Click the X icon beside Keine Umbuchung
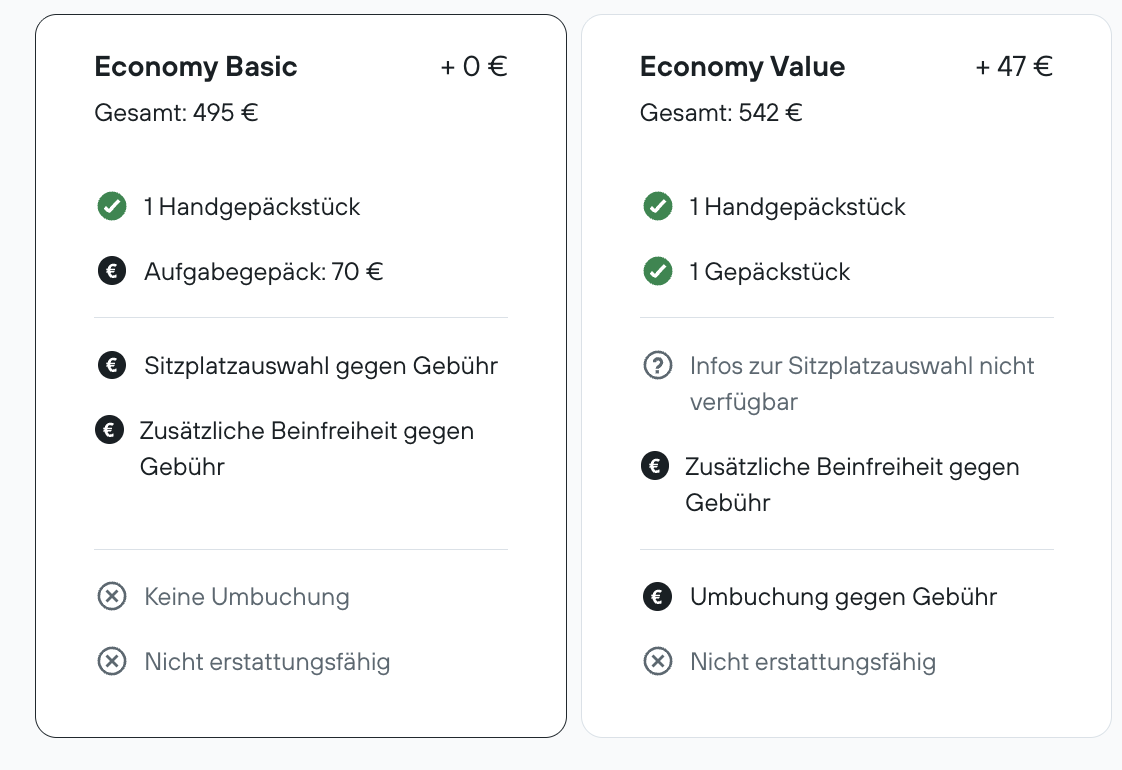Image resolution: width=1122 pixels, height=770 pixels. tap(112, 596)
